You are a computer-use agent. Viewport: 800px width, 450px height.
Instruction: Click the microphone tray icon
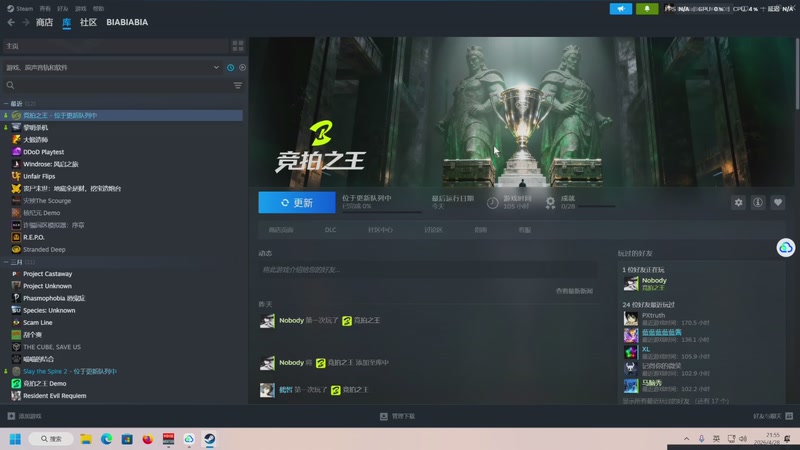pos(702,439)
